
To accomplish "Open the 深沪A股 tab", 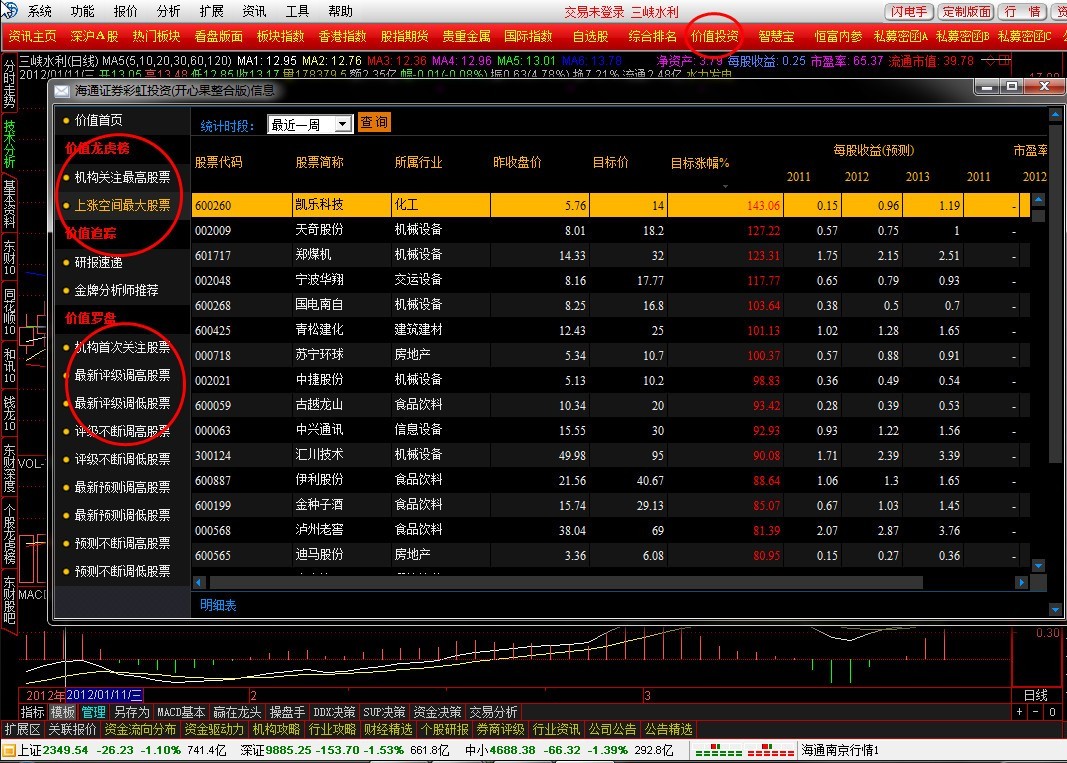I will click(x=94, y=36).
